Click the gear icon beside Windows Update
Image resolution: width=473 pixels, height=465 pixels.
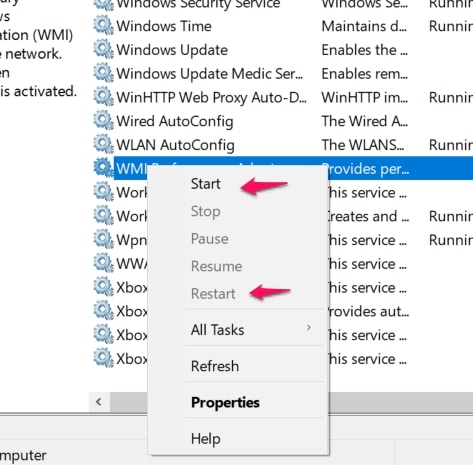(103, 50)
